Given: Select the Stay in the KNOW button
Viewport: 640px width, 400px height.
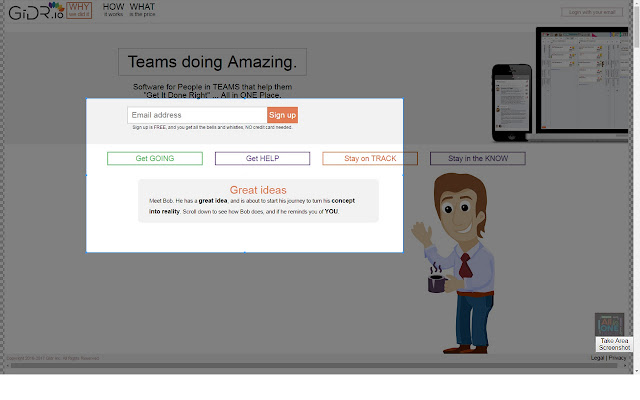Looking at the screenshot, I should [478, 158].
